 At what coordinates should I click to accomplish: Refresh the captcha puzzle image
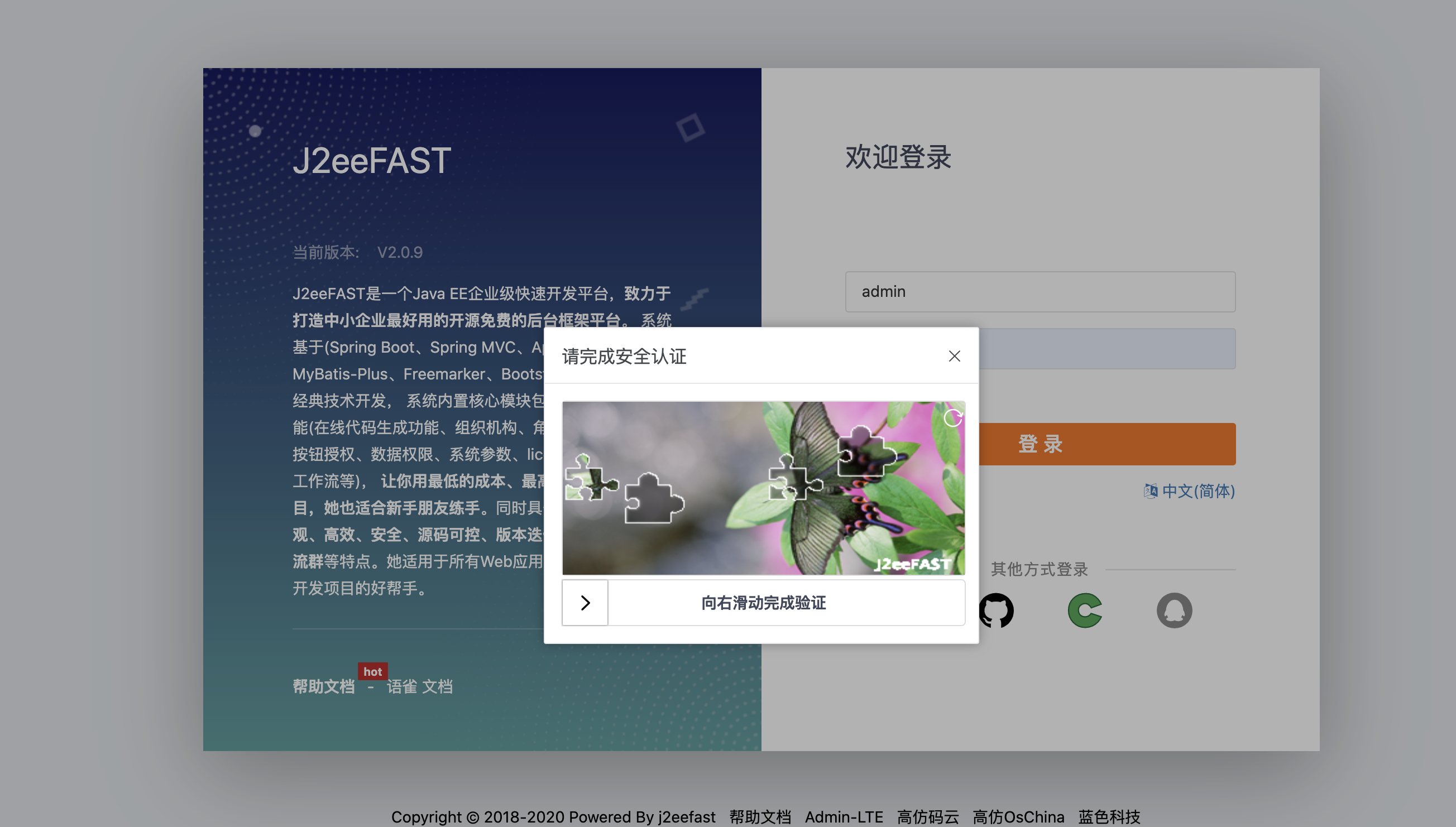point(952,418)
